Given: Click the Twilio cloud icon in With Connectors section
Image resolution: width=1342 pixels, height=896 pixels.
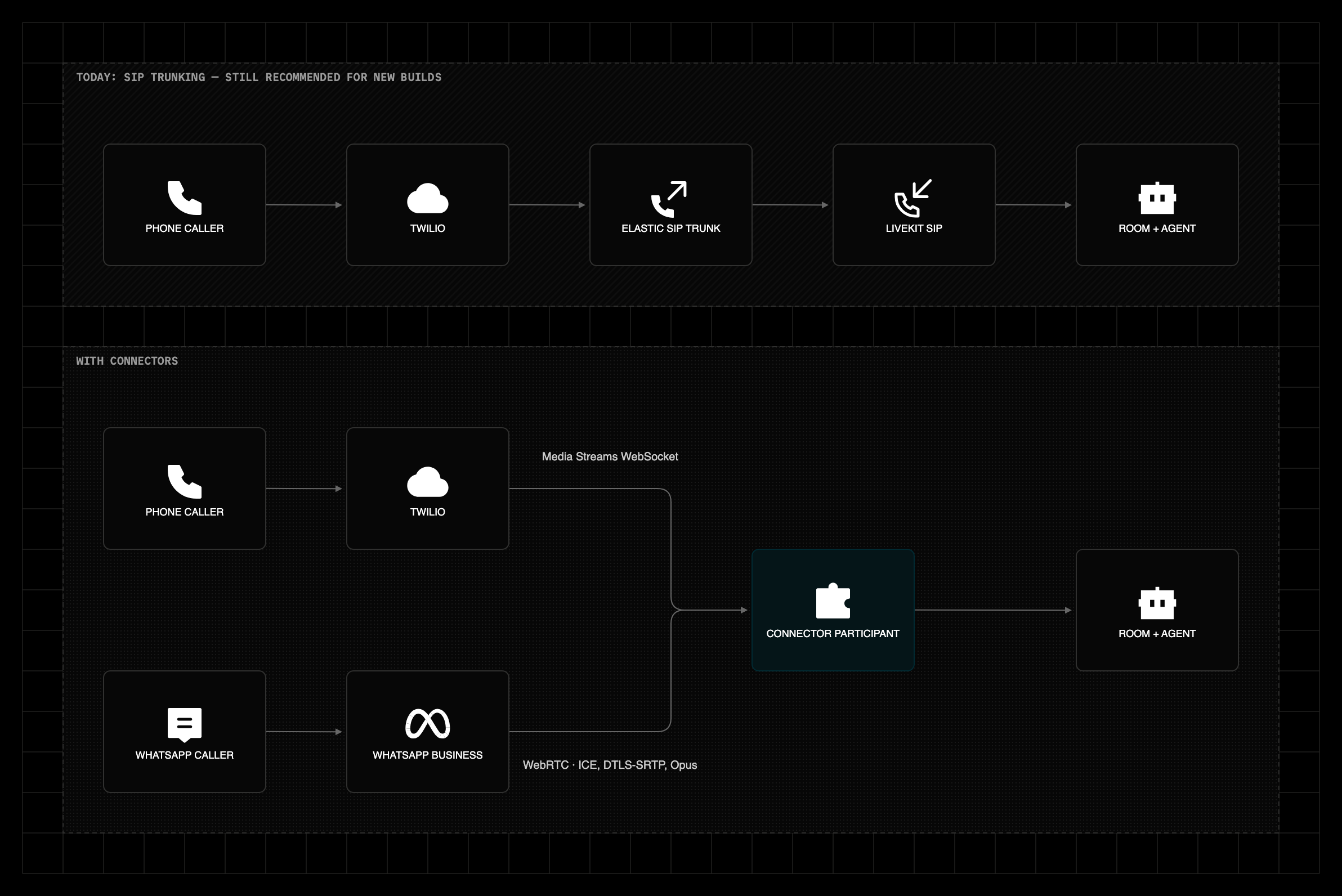Looking at the screenshot, I should (427, 481).
